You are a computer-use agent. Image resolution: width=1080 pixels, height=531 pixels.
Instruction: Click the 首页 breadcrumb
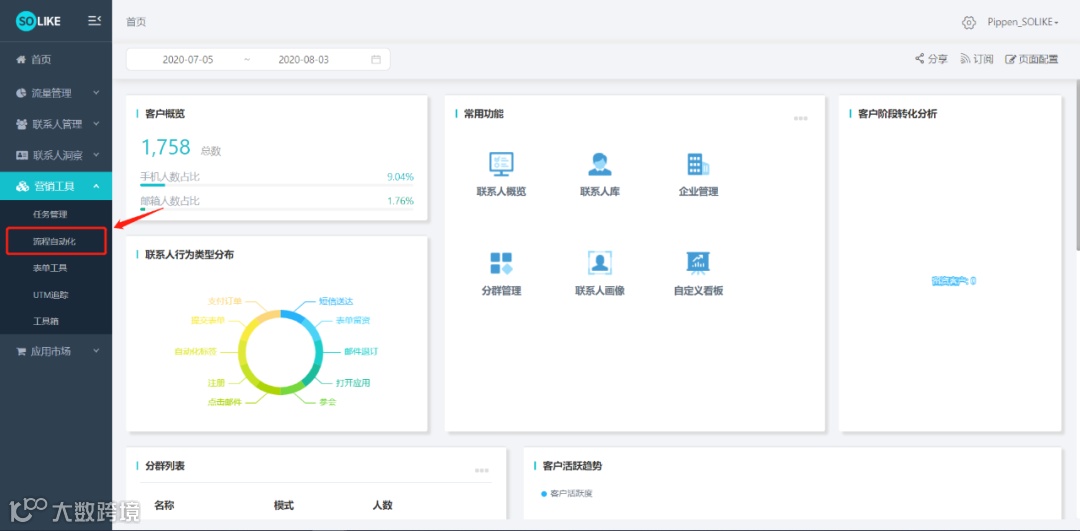click(x=136, y=22)
